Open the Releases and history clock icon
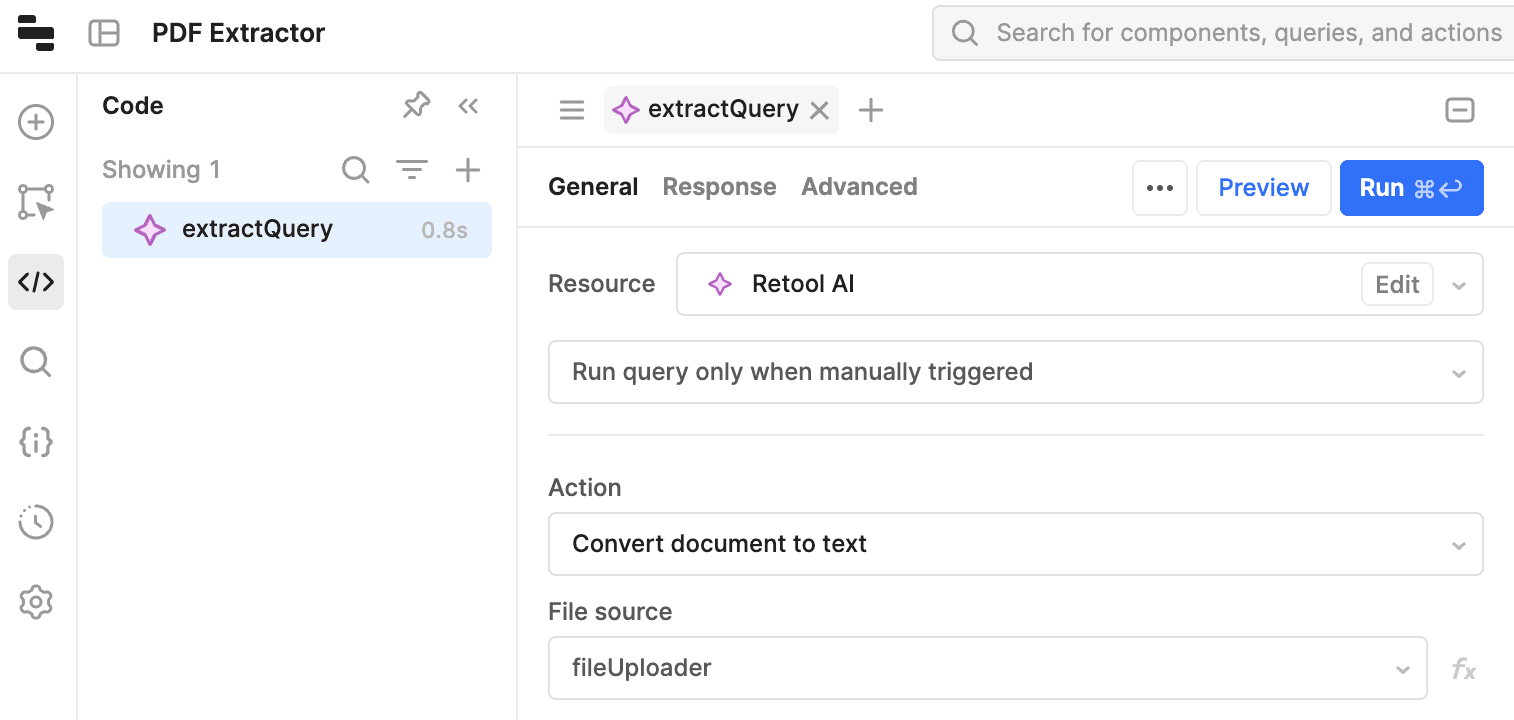Screen dimensions: 1514x720 pos(36,522)
